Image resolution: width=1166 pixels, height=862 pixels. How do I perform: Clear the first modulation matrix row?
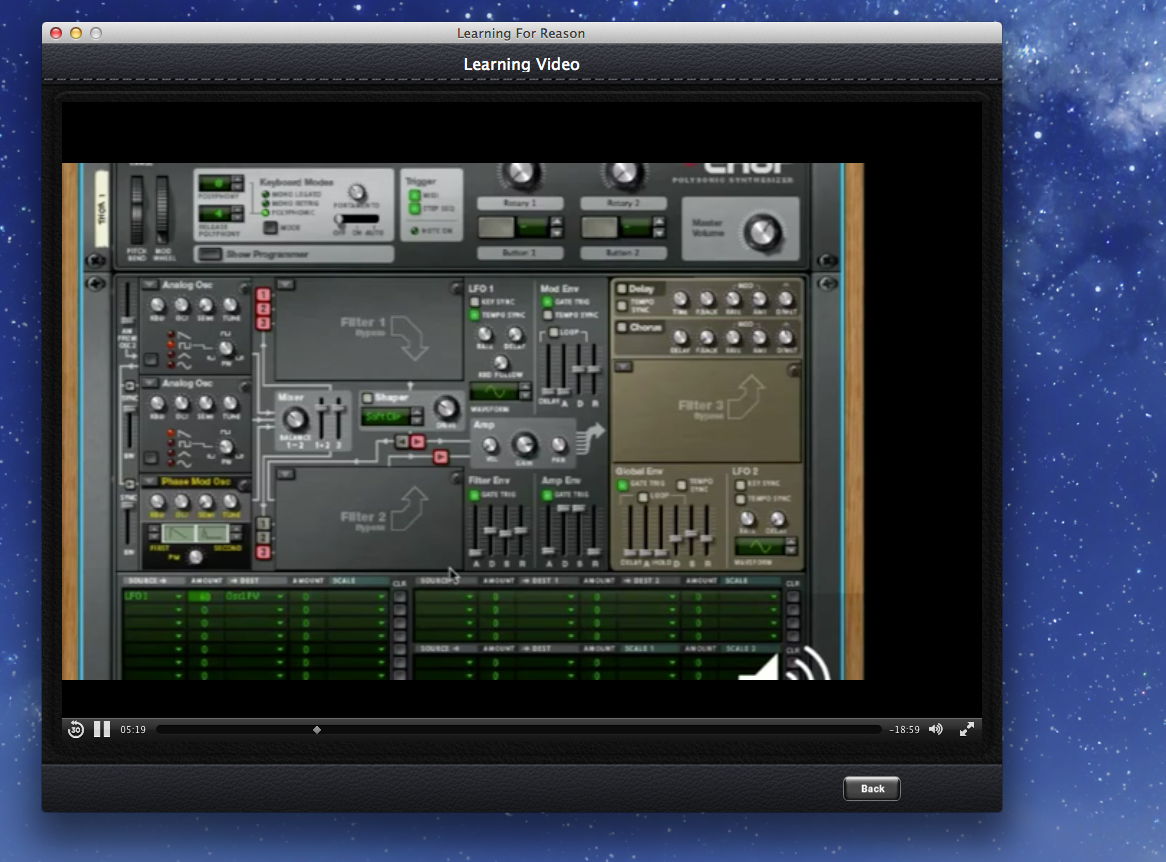(400, 596)
